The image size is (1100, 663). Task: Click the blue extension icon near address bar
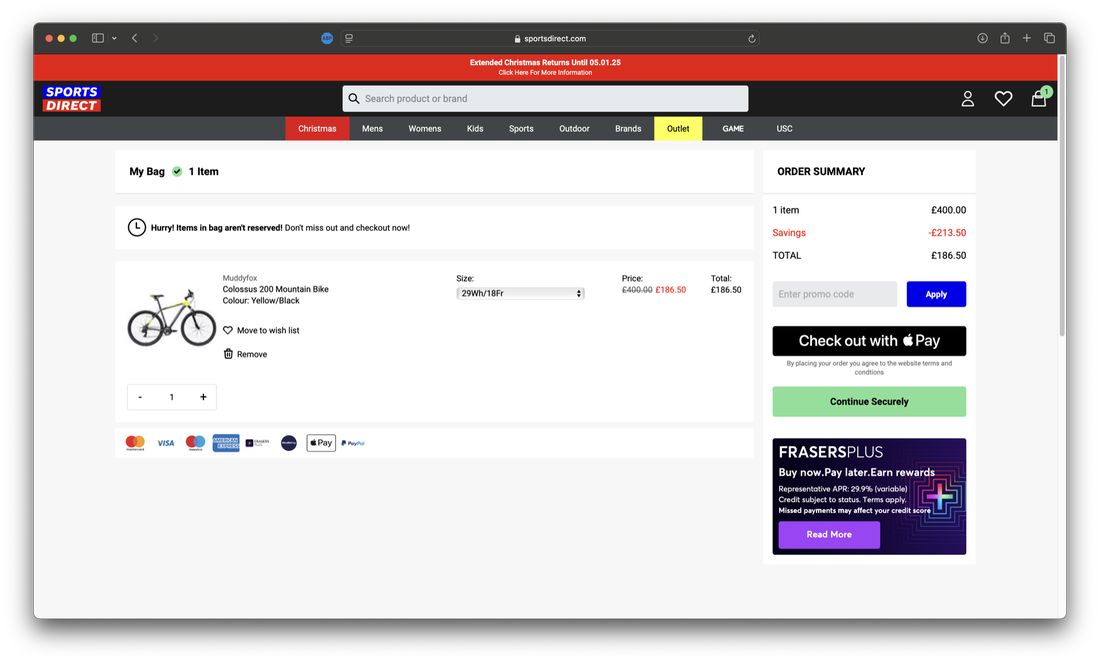tap(327, 39)
